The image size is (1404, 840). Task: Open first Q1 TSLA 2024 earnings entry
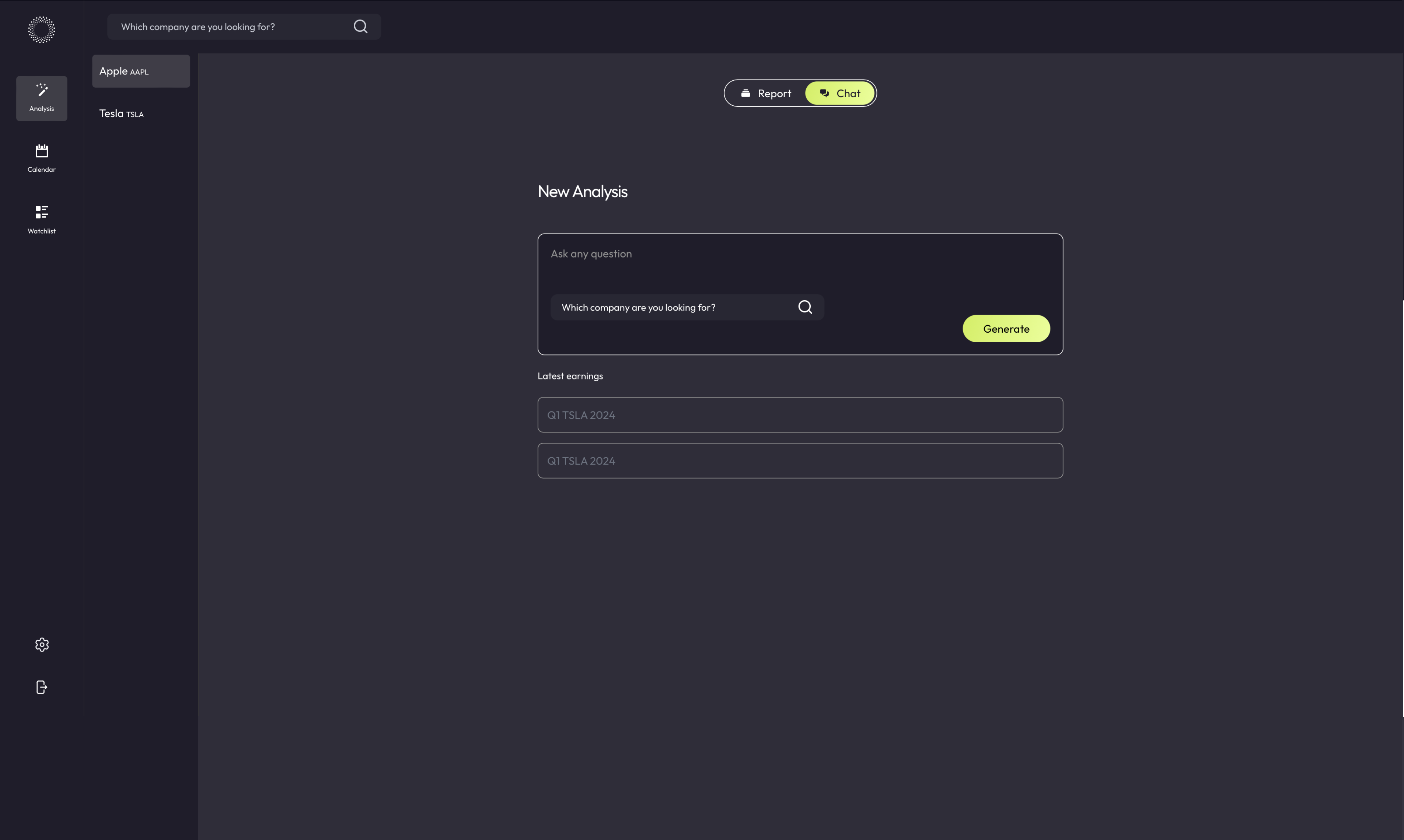799,415
